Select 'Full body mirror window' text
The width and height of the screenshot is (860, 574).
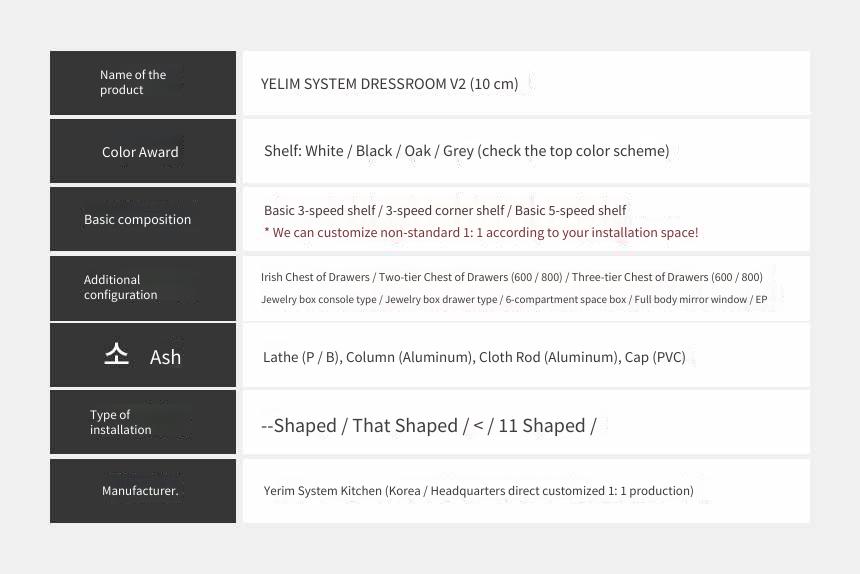point(691,299)
